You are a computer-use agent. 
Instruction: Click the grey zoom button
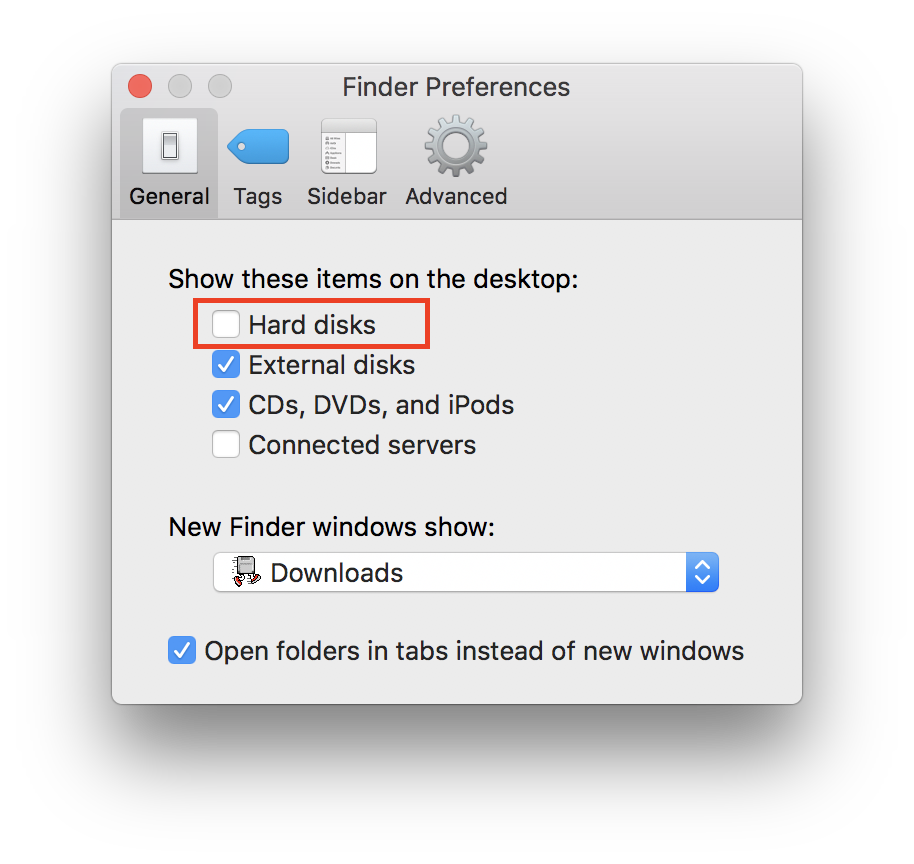219,86
